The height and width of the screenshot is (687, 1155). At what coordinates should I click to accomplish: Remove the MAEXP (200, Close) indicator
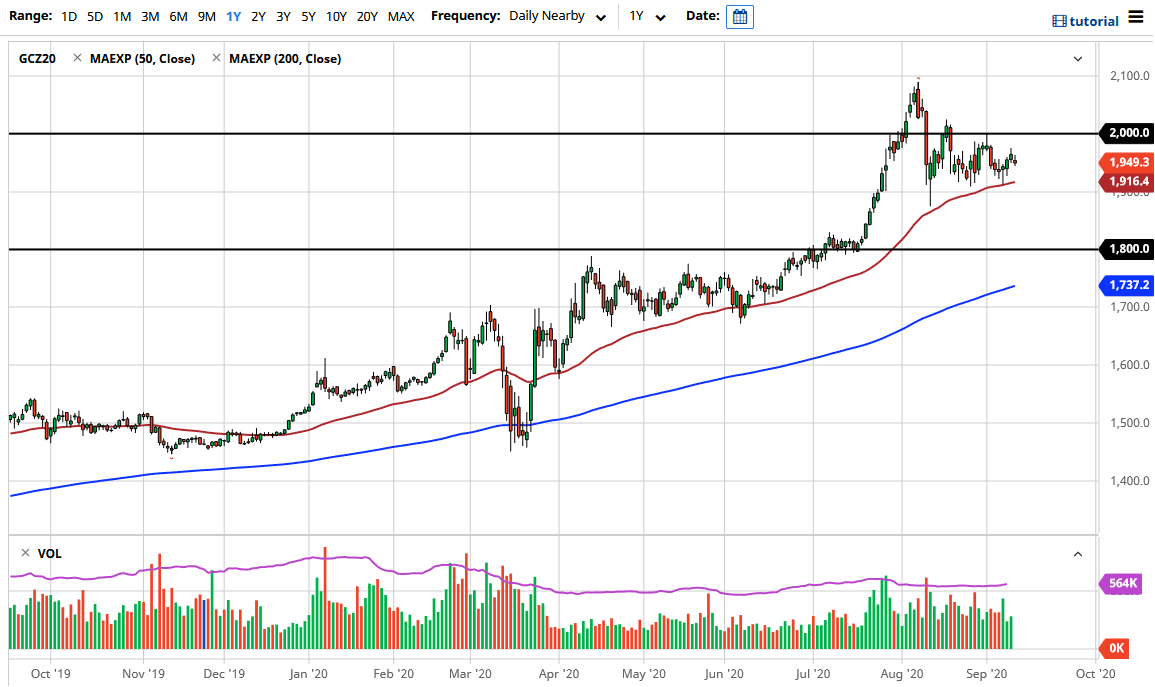[x=216, y=58]
